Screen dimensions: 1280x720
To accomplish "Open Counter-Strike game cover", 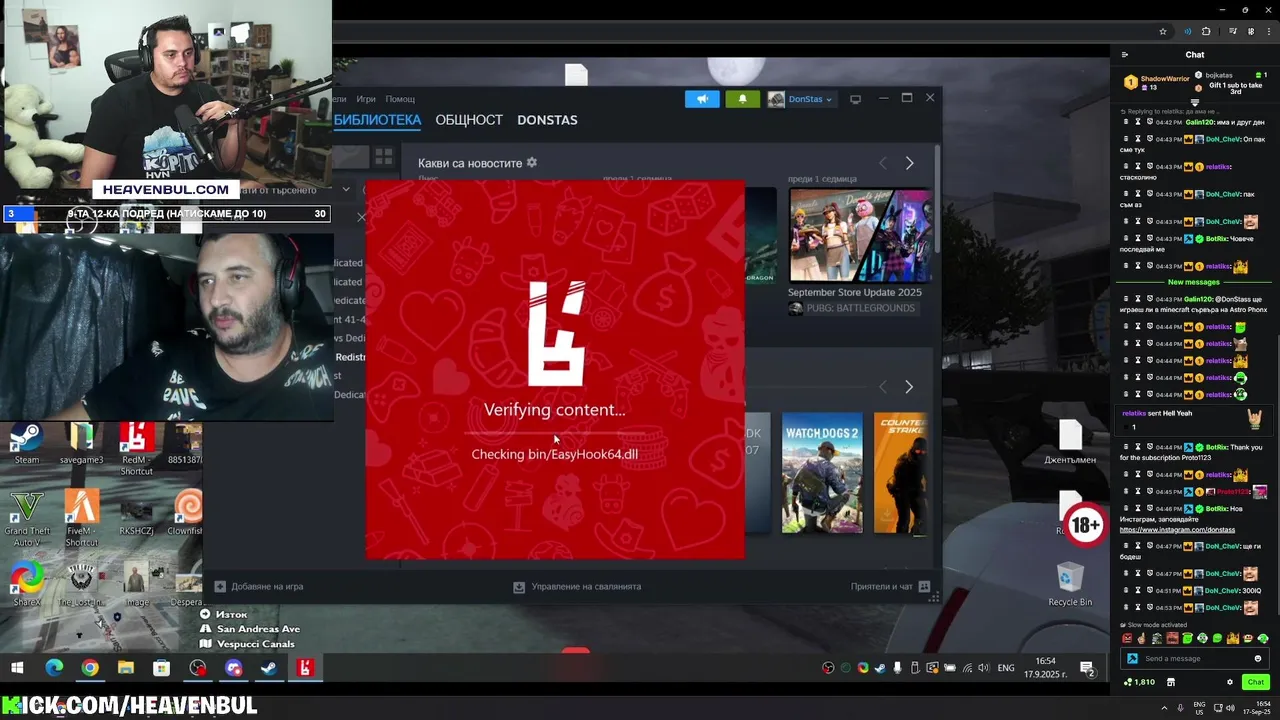I will pyautogui.click(x=901, y=473).
